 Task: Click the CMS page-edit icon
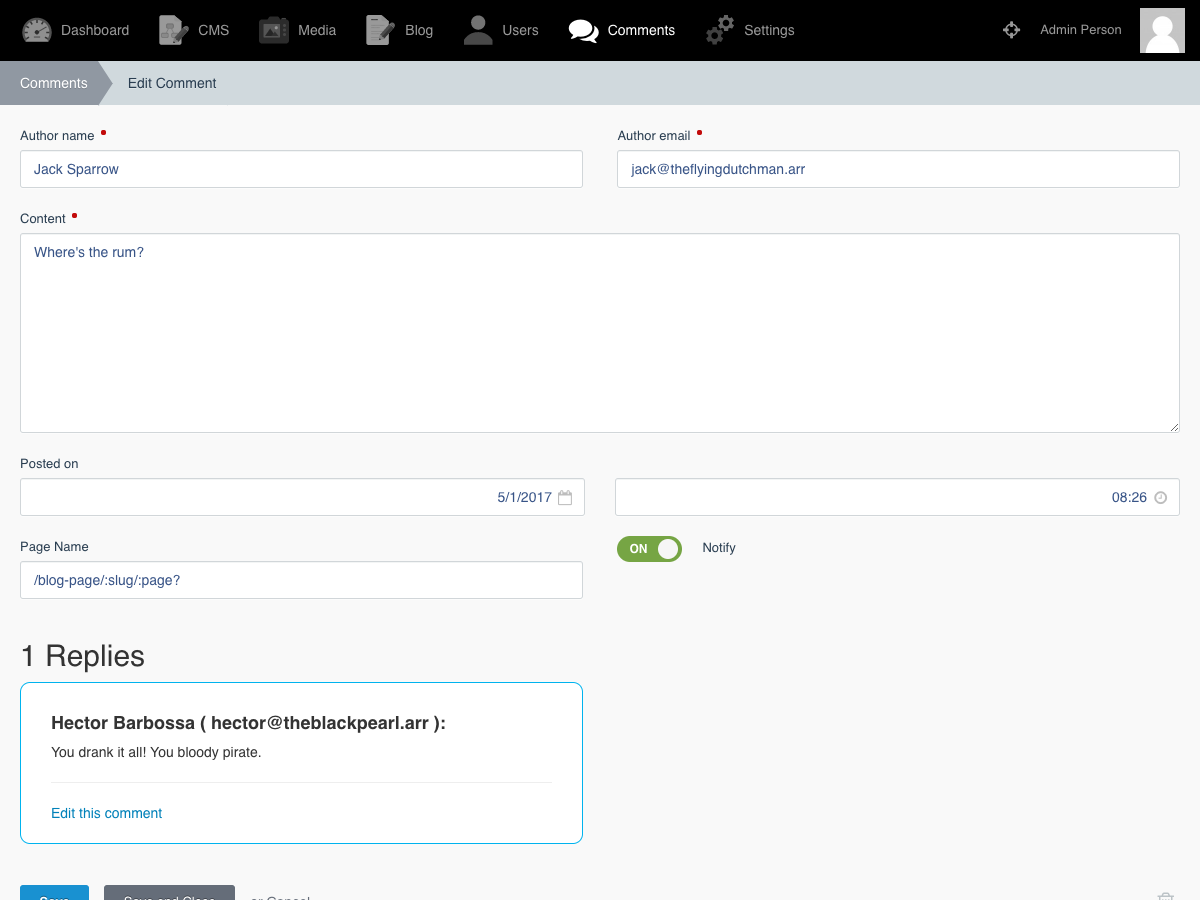click(x=174, y=30)
